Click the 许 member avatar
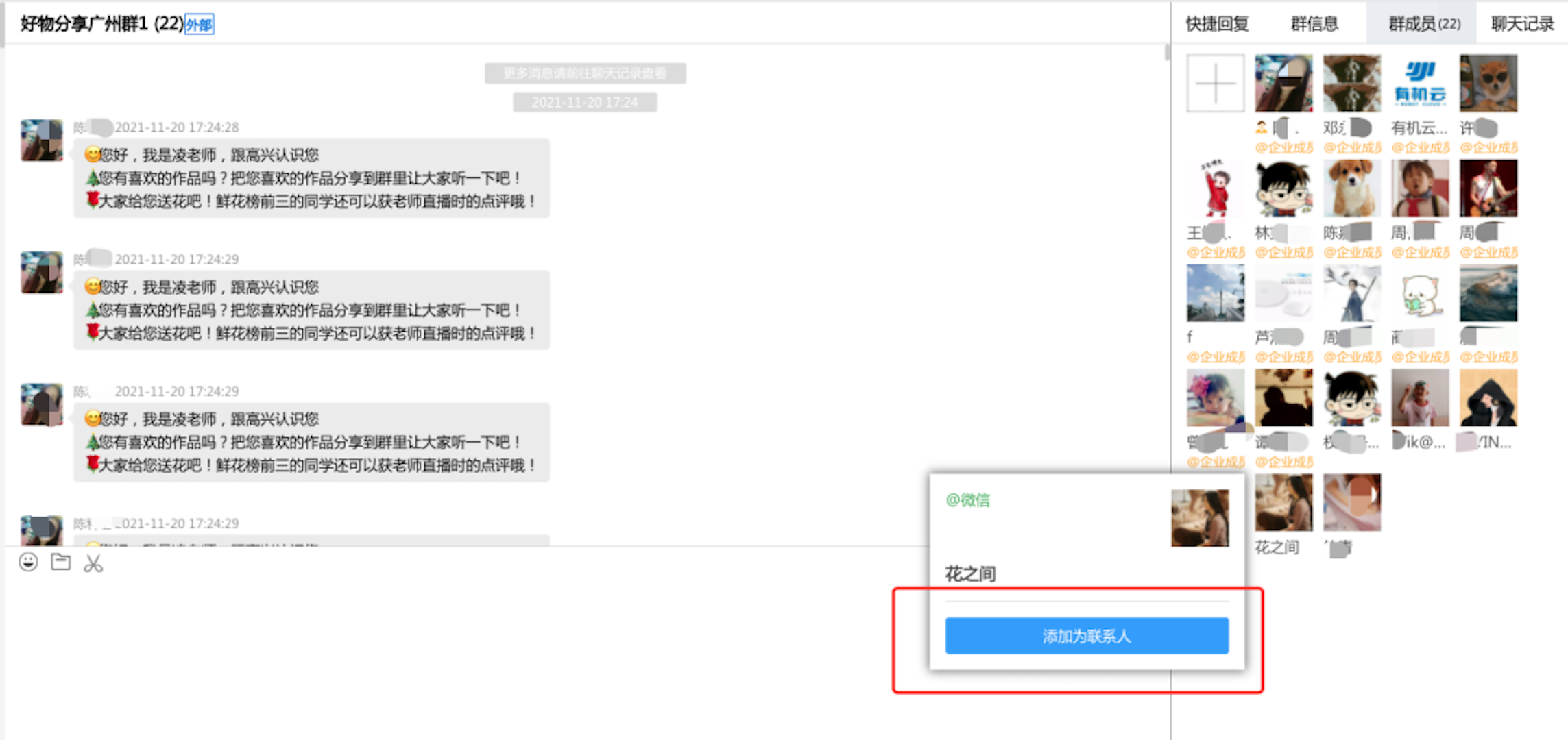 coord(1488,82)
